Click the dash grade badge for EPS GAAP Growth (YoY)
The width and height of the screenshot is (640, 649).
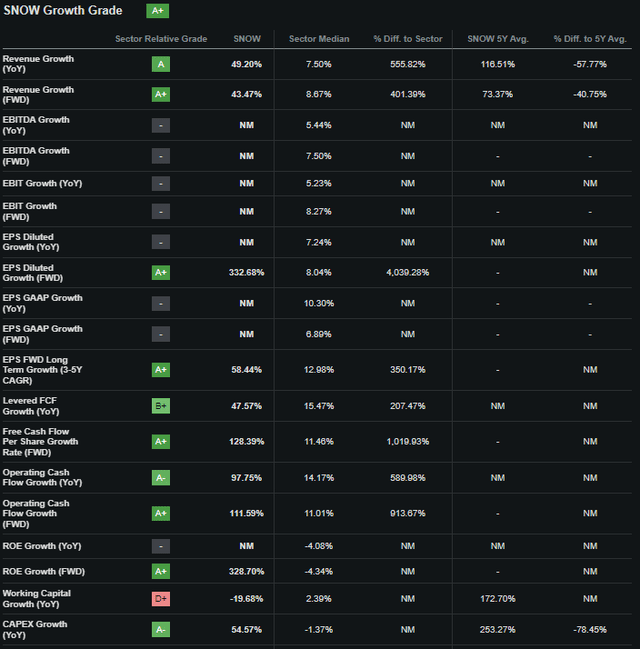[161, 303]
